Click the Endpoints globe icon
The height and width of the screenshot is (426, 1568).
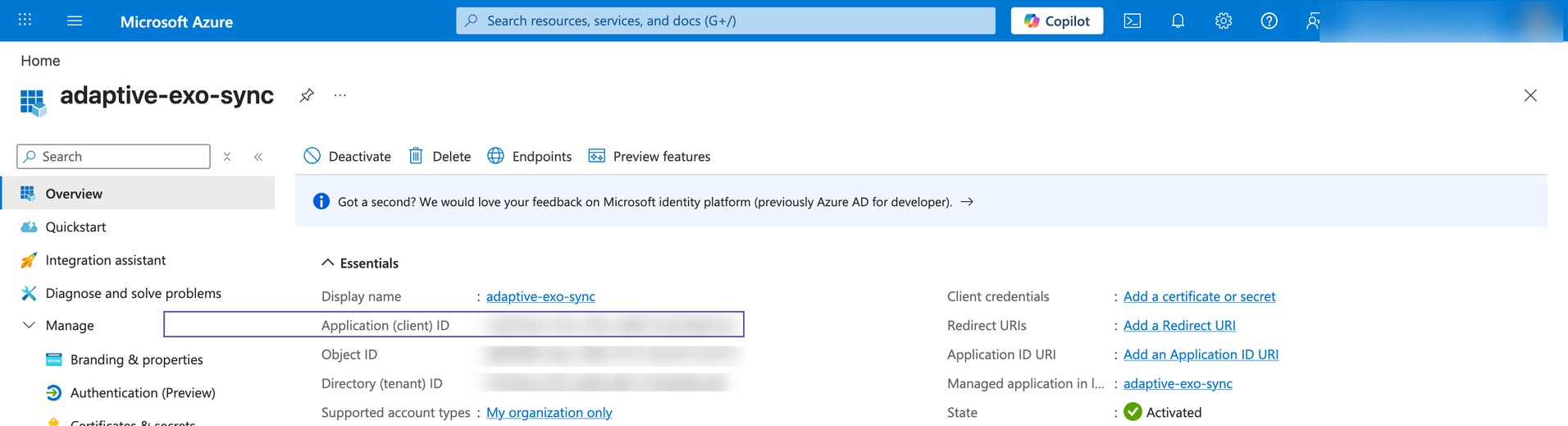[x=495, y=156]
